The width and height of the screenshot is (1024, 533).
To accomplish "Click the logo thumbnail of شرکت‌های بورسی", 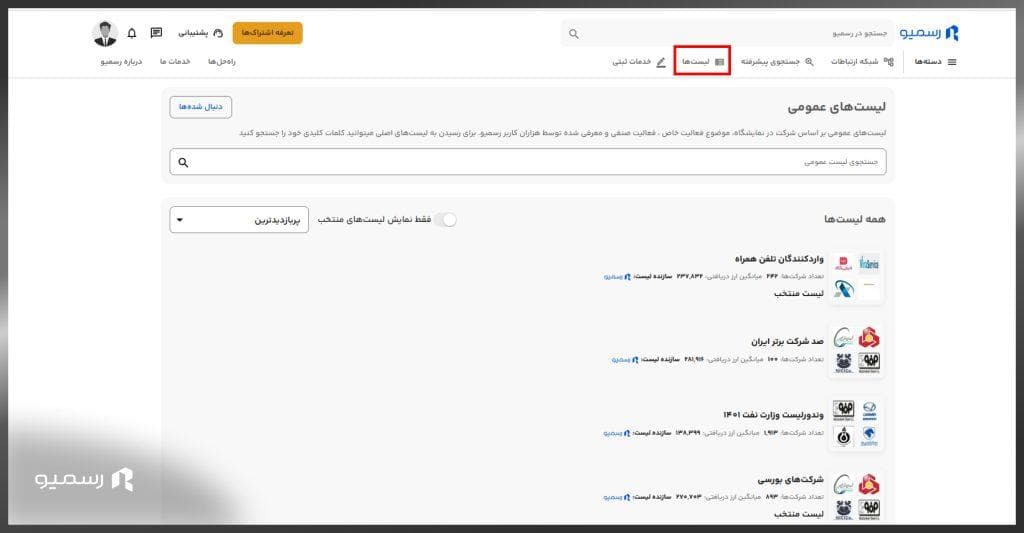I will [856, 496].
